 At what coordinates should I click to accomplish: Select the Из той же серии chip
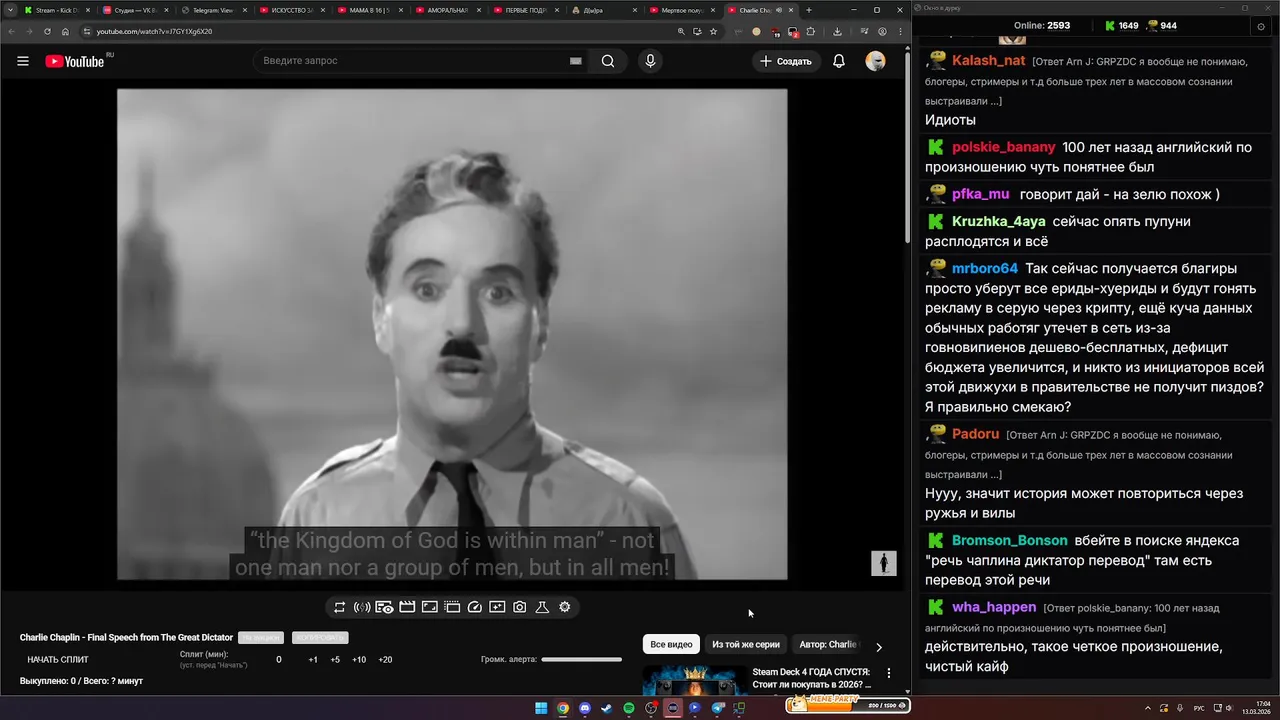pos(746,645)
